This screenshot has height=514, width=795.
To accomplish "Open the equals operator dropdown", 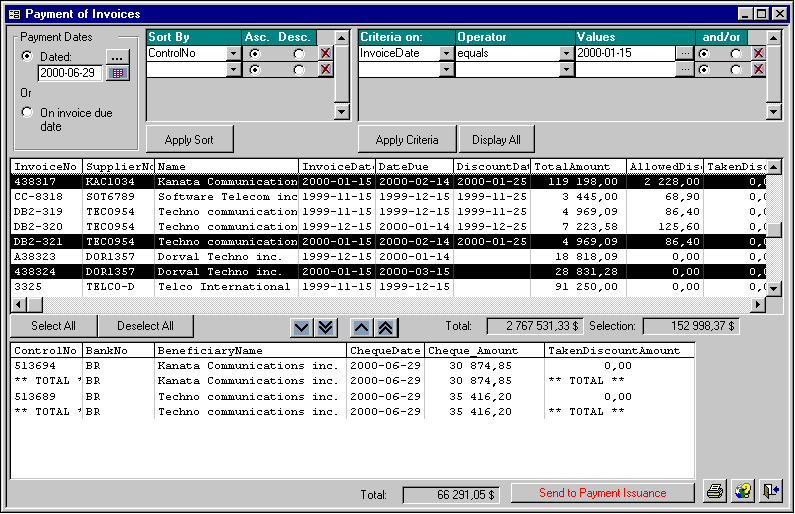I will point(566,53).
